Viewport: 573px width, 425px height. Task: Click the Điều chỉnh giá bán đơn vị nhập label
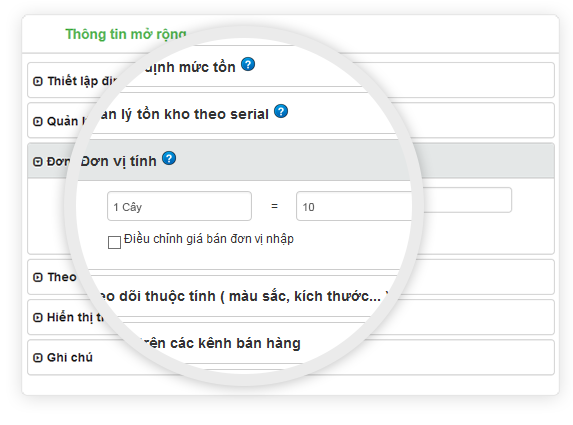[209, 239]
